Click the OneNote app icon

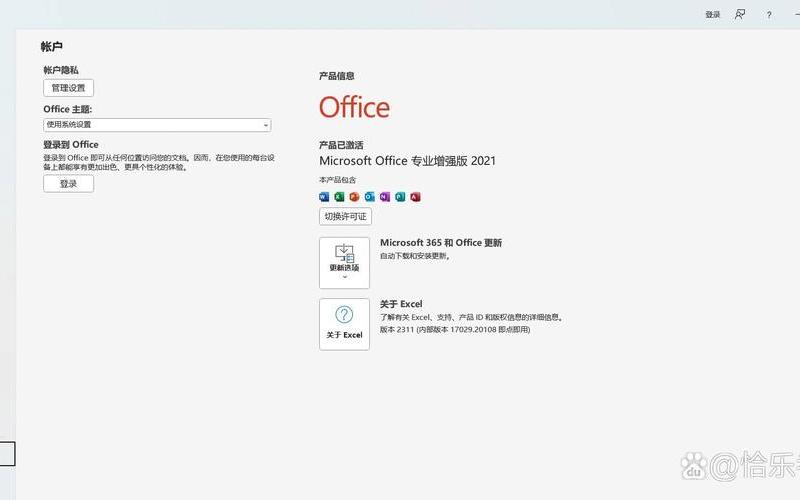coord(385,197)
